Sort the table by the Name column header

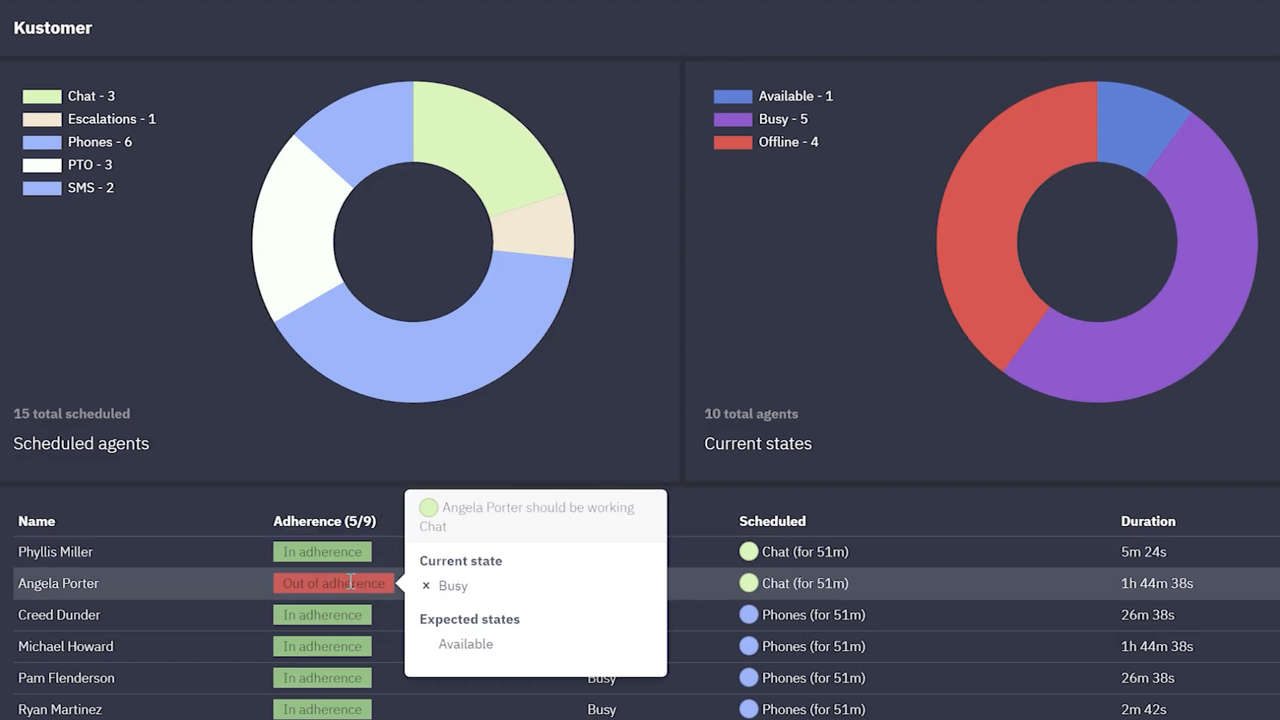coord(36,521)
